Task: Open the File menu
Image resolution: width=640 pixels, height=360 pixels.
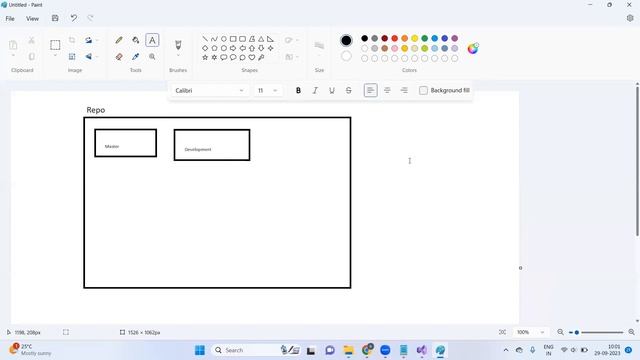Action: coord(10,19)
